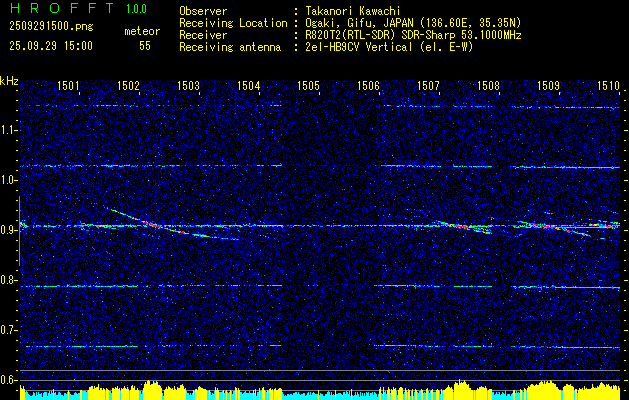The height and width of the screenshot is (400, 629).
Task: Click the Receiving Location field label
Action: (233, 24)
